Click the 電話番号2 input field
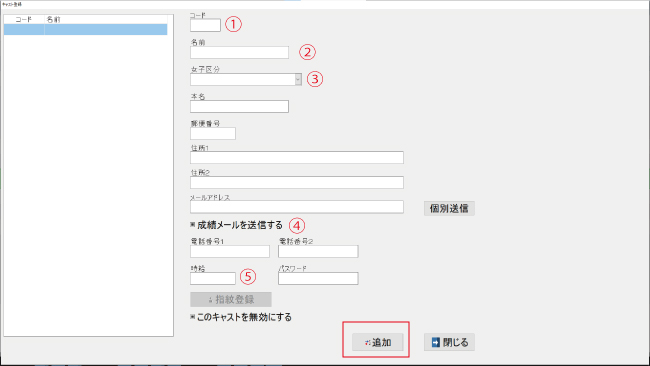The height and width of the screenshot is (366, 650). click(x=318, y=251)
